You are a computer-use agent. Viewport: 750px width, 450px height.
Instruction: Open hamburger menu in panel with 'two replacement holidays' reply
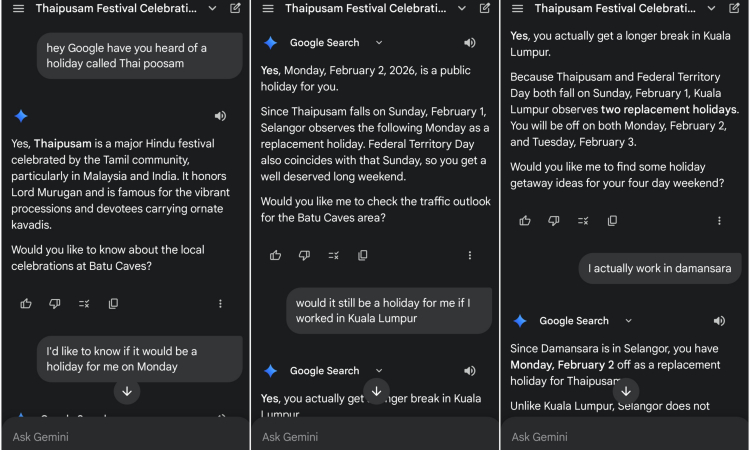coord(518,9)
